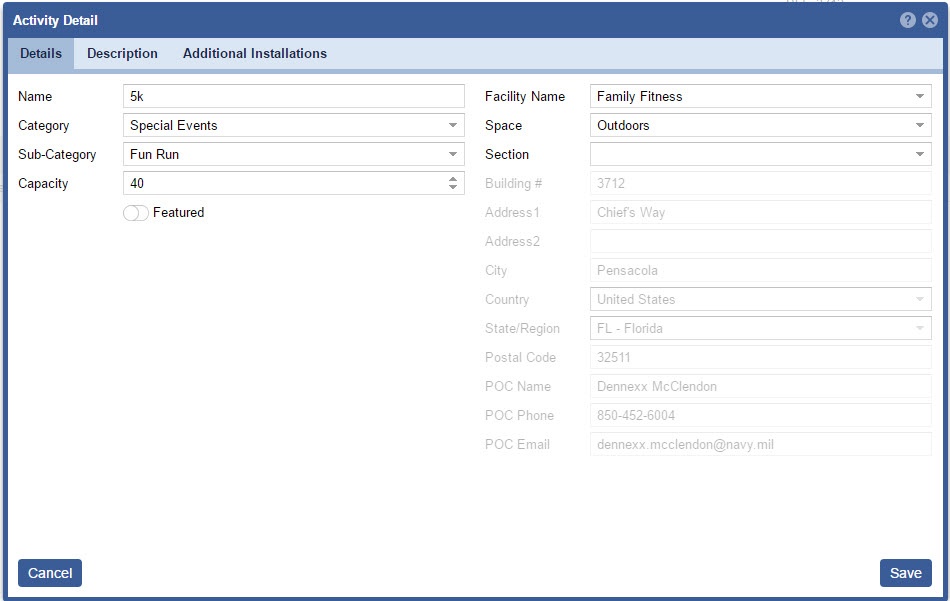Click the help question mark icon
This screenshot has height=601, width=950.
coord(907,20)
